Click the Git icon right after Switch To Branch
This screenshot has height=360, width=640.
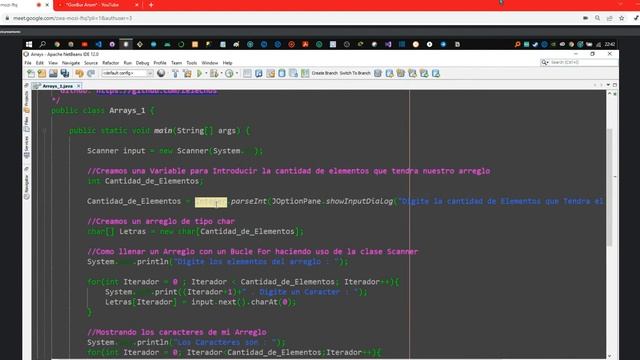pyautogui.click(x=378, y=73)
